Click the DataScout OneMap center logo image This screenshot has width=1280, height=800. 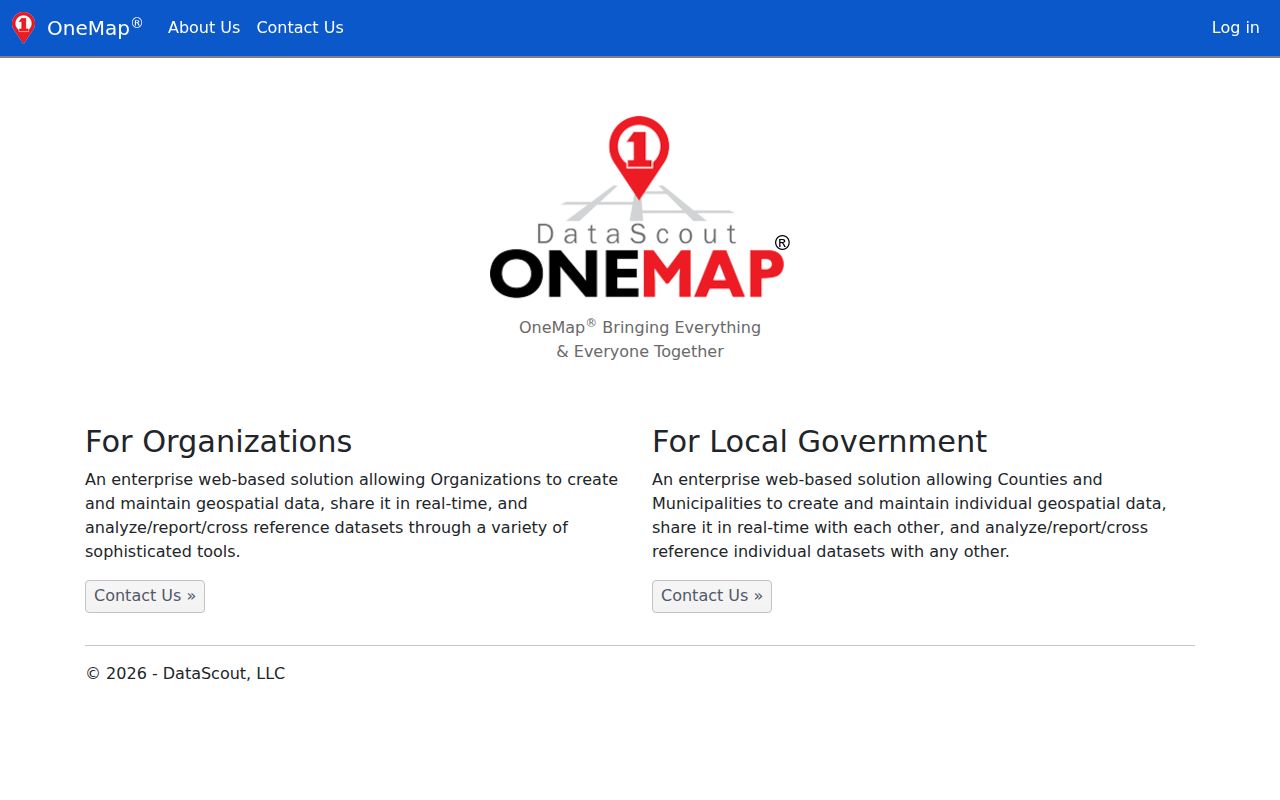click(x=640, y=207)
